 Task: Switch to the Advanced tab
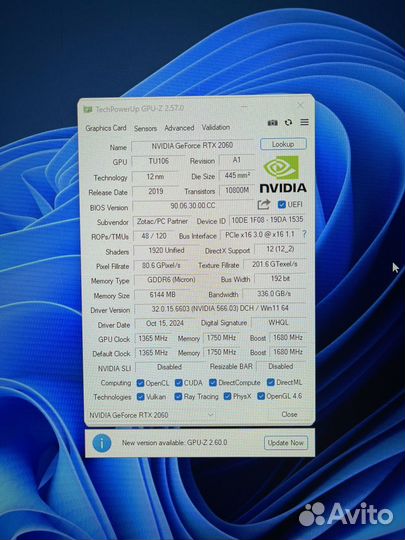179,128
